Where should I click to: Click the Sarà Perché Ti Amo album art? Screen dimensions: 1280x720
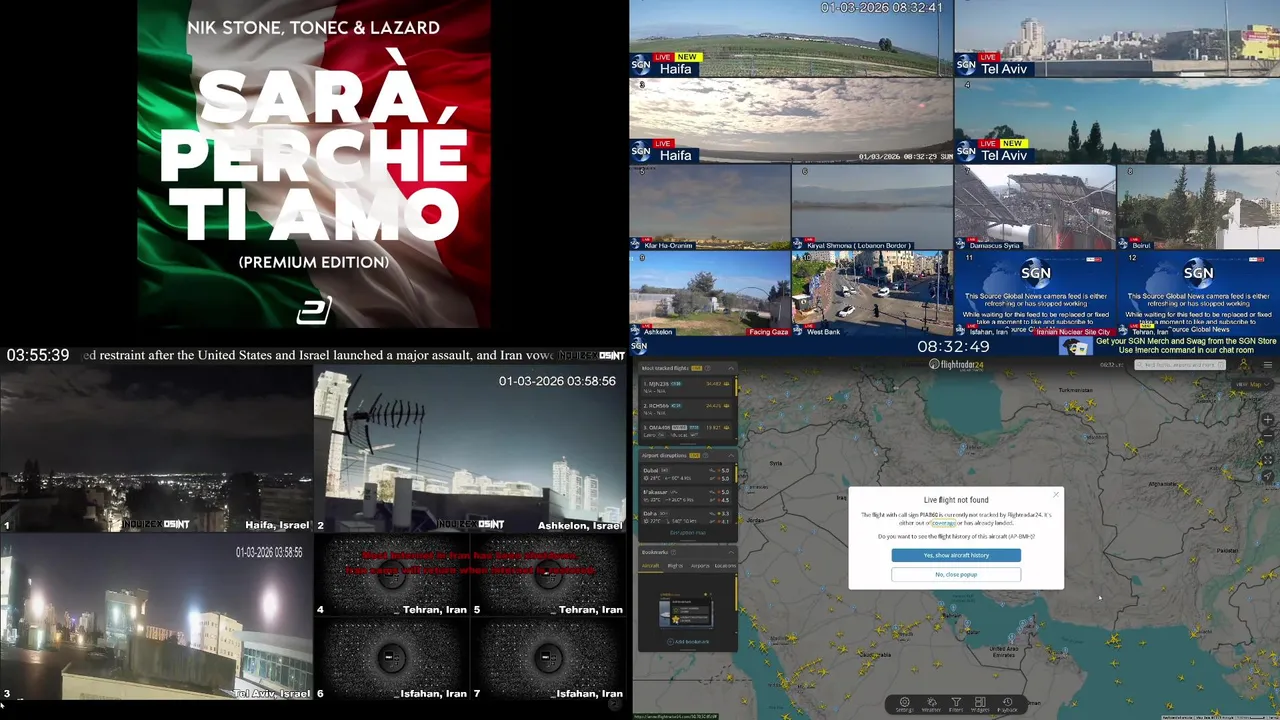[x=314, y=164]
